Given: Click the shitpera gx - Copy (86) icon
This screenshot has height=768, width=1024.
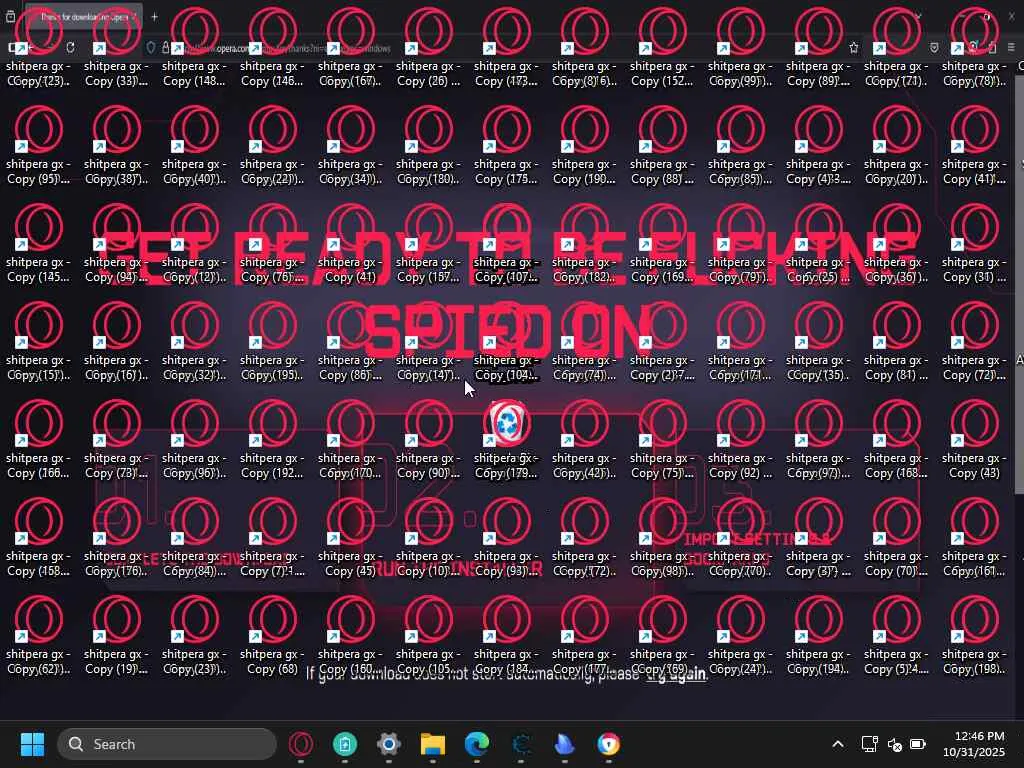Looking at the screenshot, I should (350, 341).
